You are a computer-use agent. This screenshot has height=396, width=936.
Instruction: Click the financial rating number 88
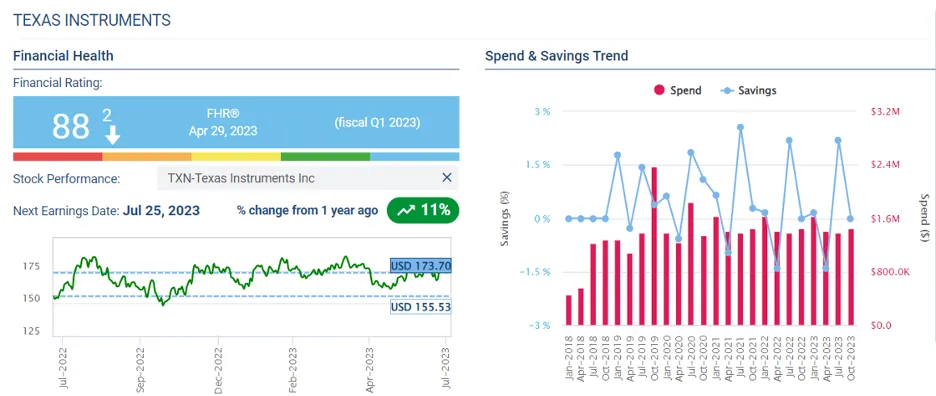(x=71, y=126)
